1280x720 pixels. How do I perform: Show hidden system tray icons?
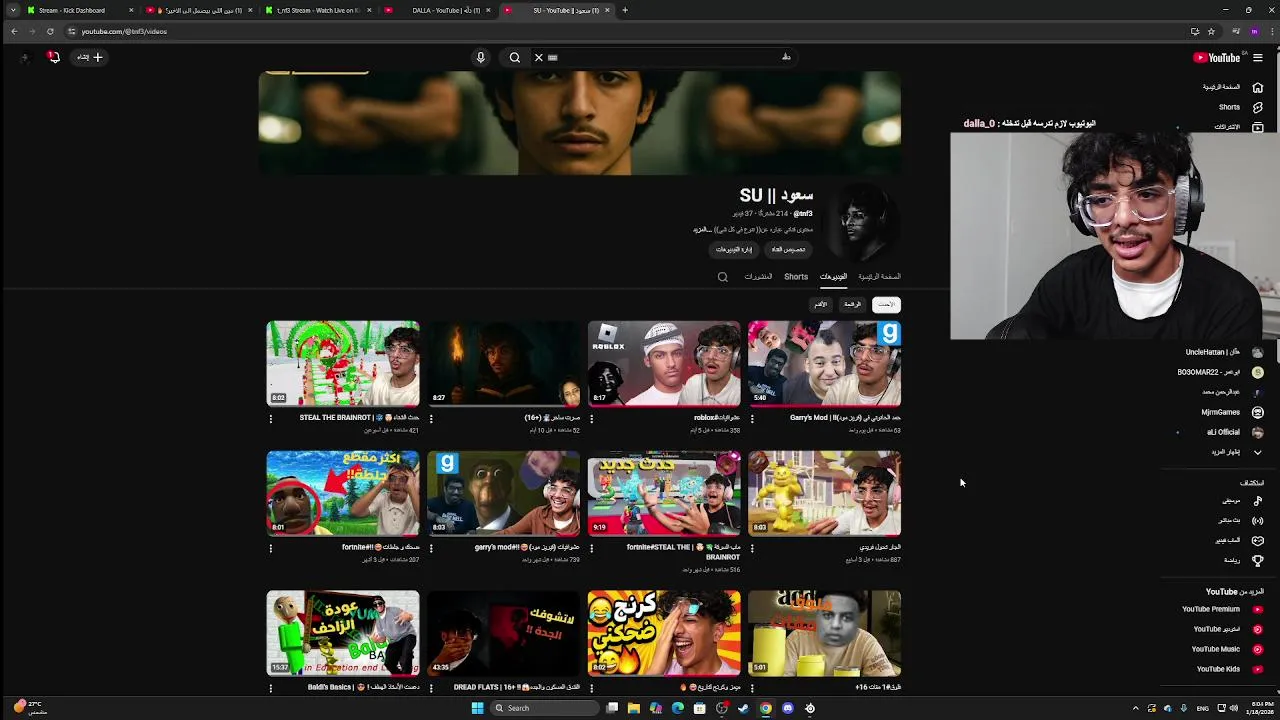[1135, 708]
